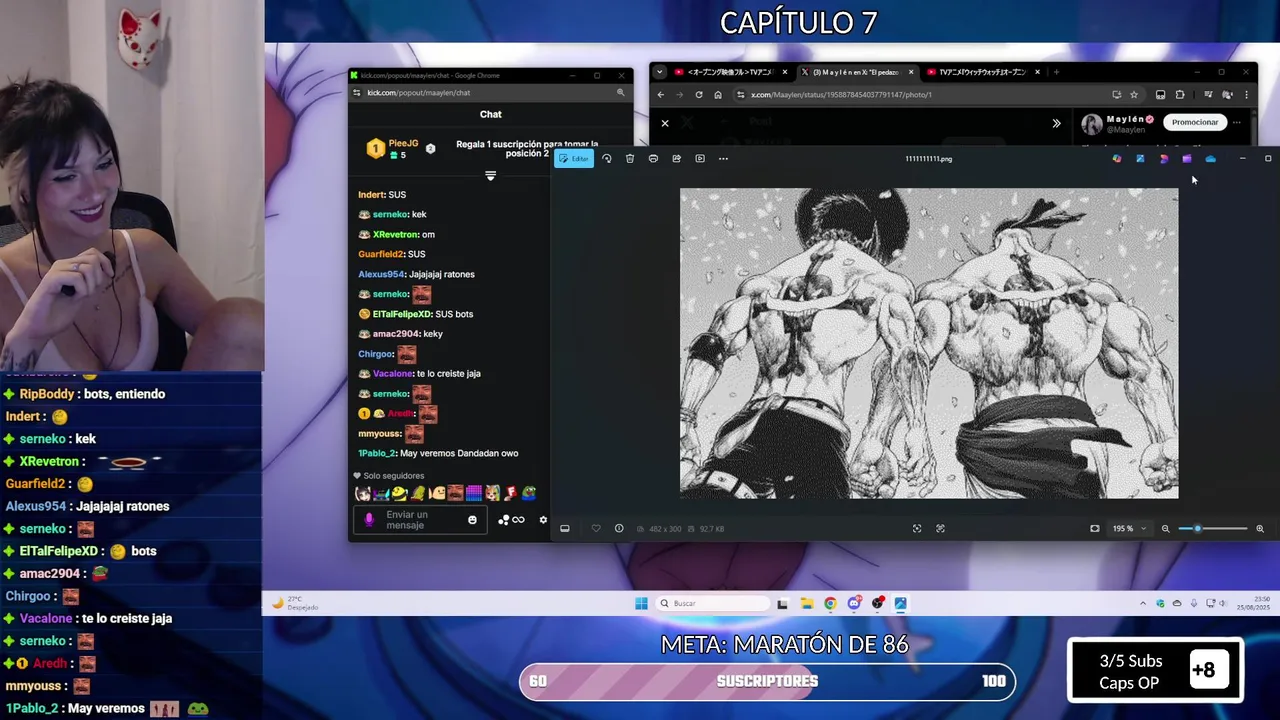Screen dimensions: 1280x720
Task: Click the home button in Chrome
Action: tap(717, 95)
